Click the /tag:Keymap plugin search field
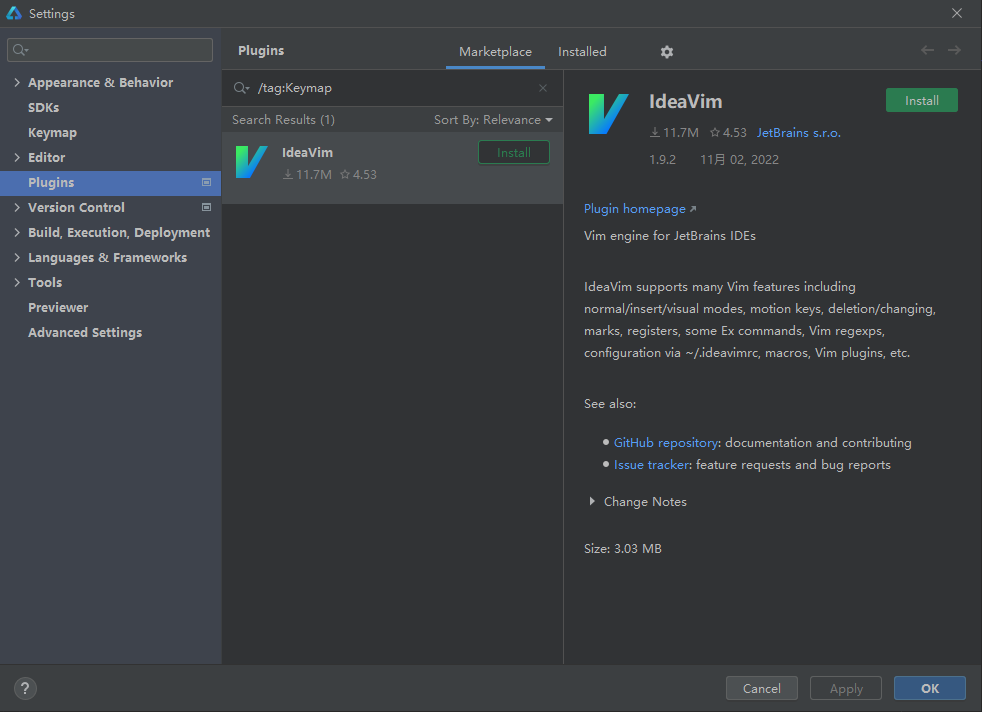This screenshot has height=712, width=982. (x=393, y=88)
